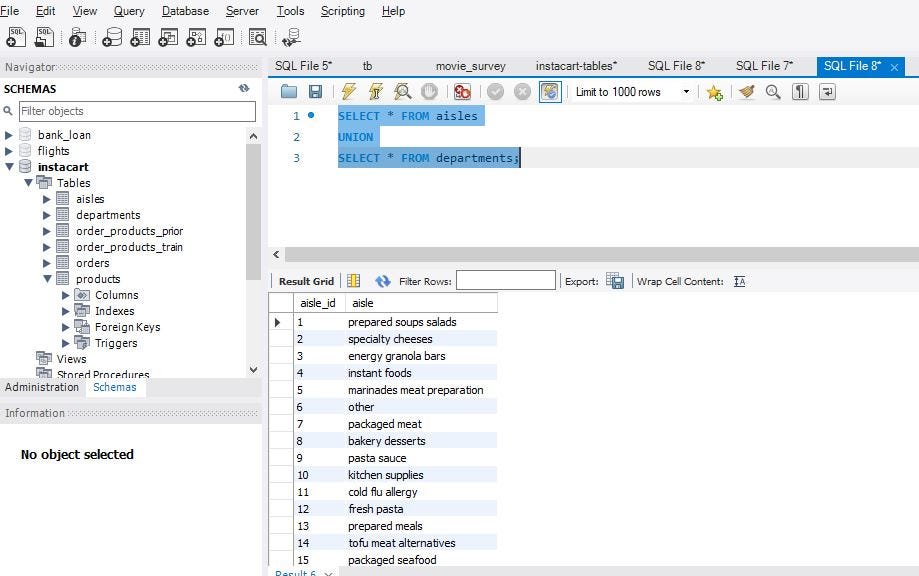Viewport: 919px width, 576px height.
Task: Toggle Wrap Cell Content in results
Action: pos(739,281)
